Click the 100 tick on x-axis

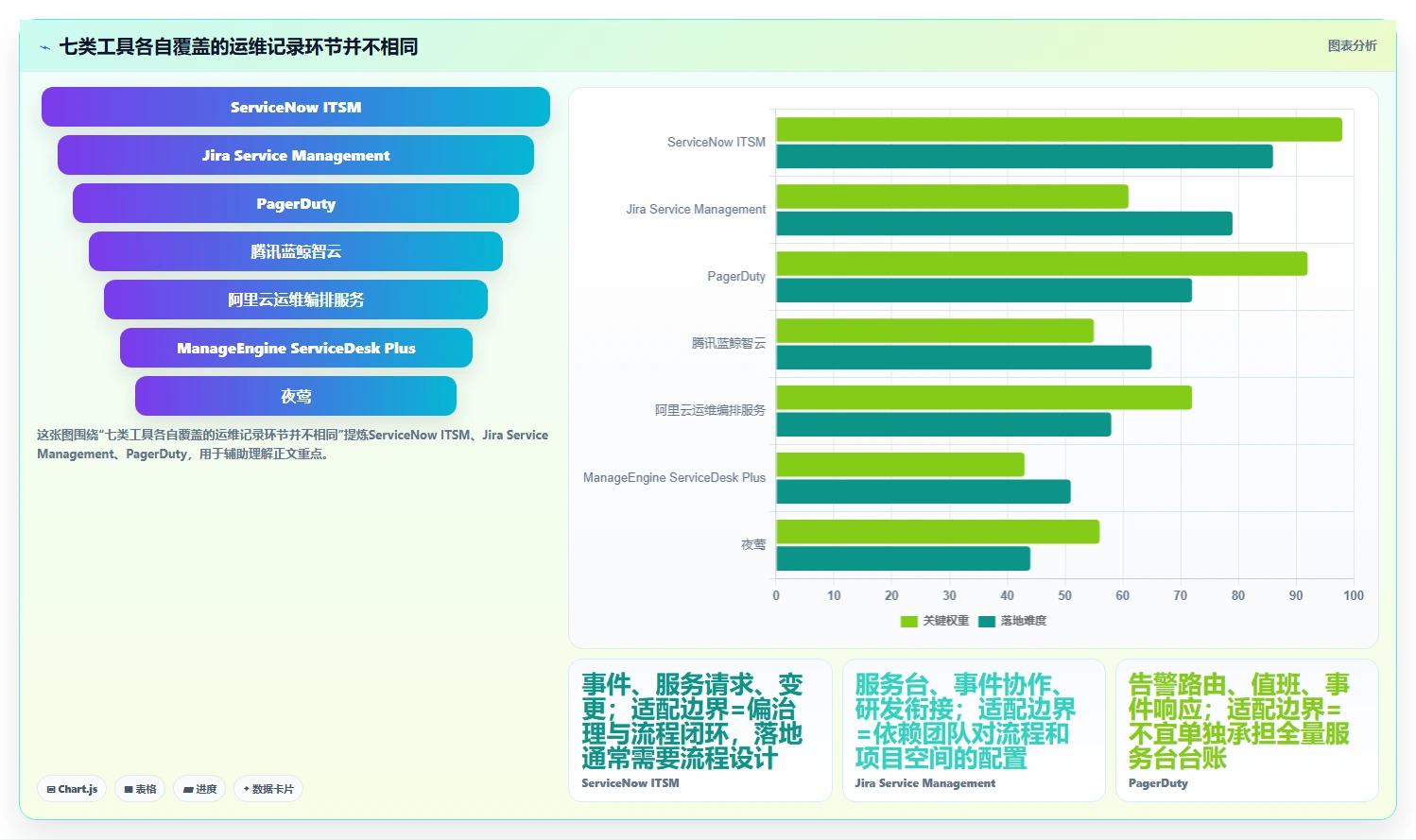click(x=1354, y=595)
